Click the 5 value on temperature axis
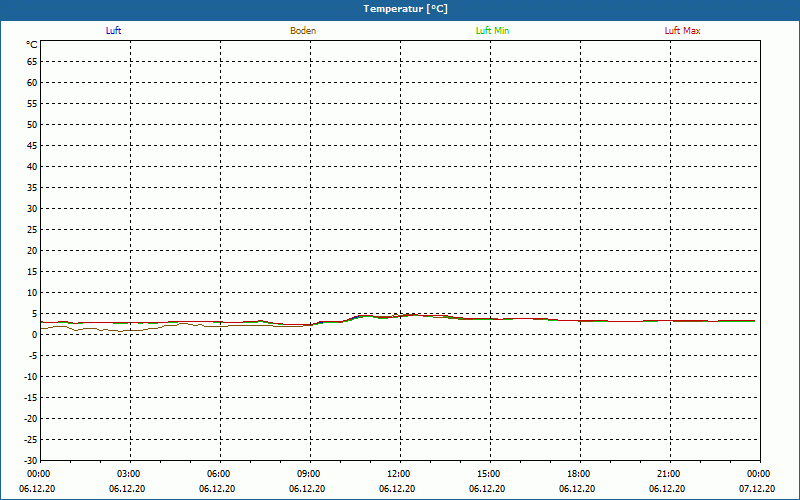The image size is (800, 500). pos(35,314)
